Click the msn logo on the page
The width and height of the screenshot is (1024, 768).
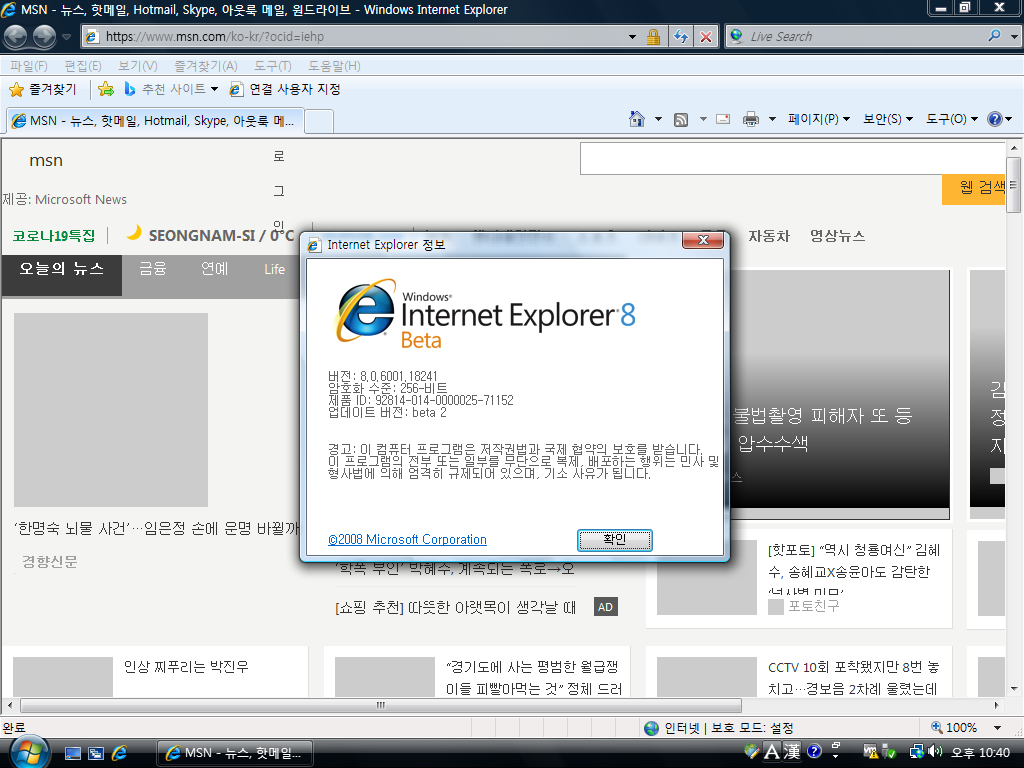46,161
